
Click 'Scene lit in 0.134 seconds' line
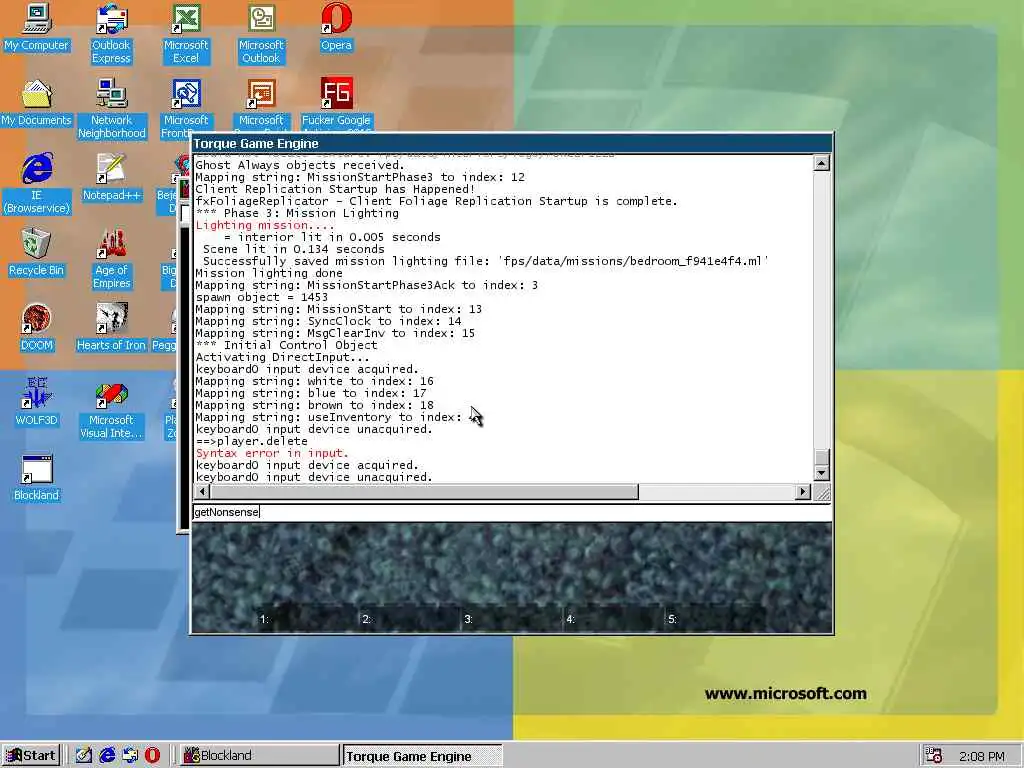(293, 249)
